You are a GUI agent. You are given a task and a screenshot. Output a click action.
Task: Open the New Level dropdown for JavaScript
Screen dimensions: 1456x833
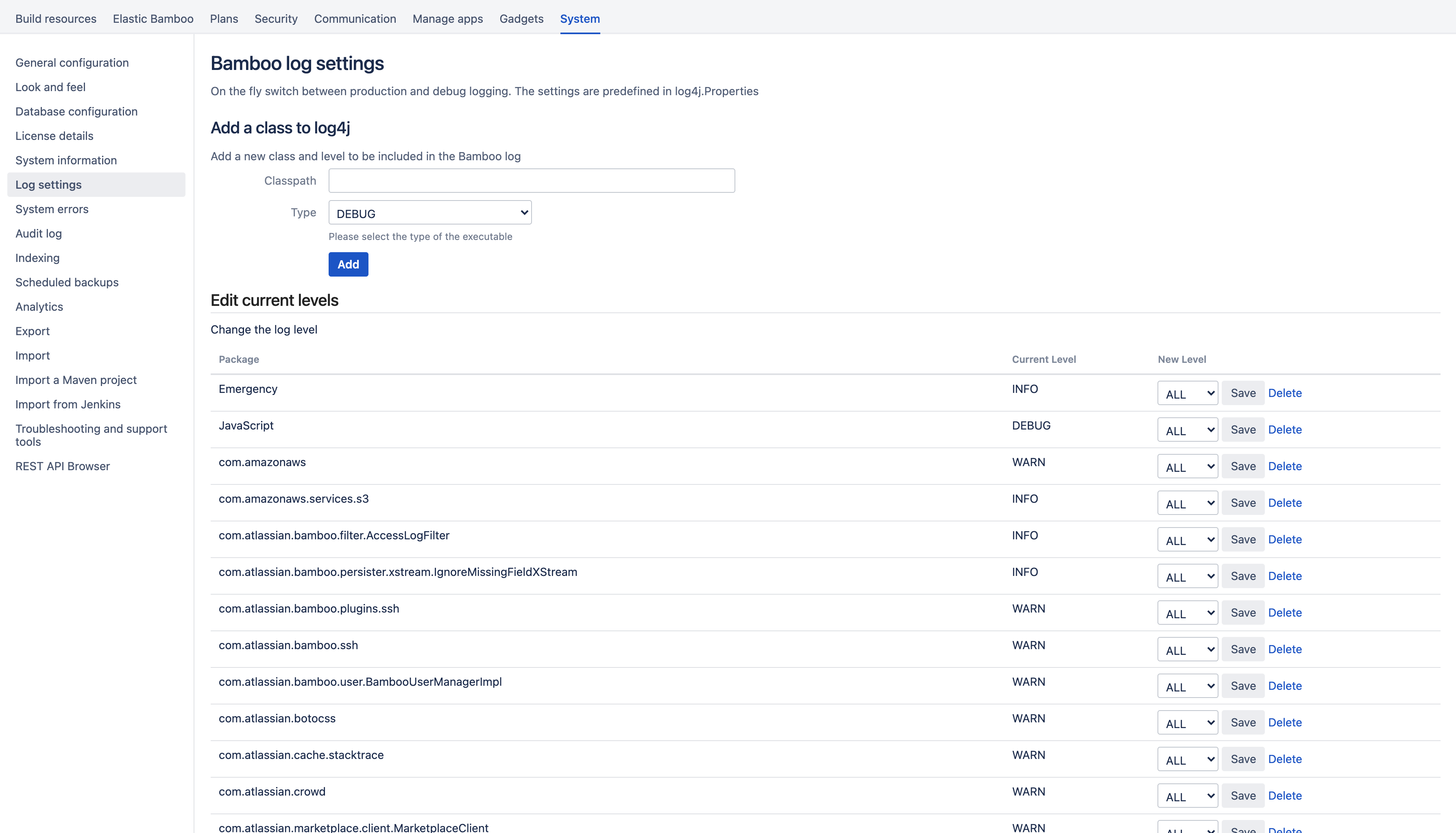click(1187, 430)
